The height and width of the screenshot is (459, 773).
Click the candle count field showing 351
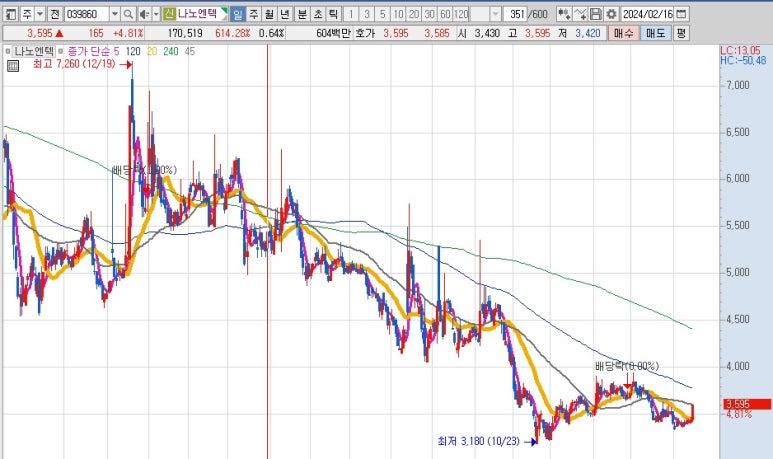[515, 14]
